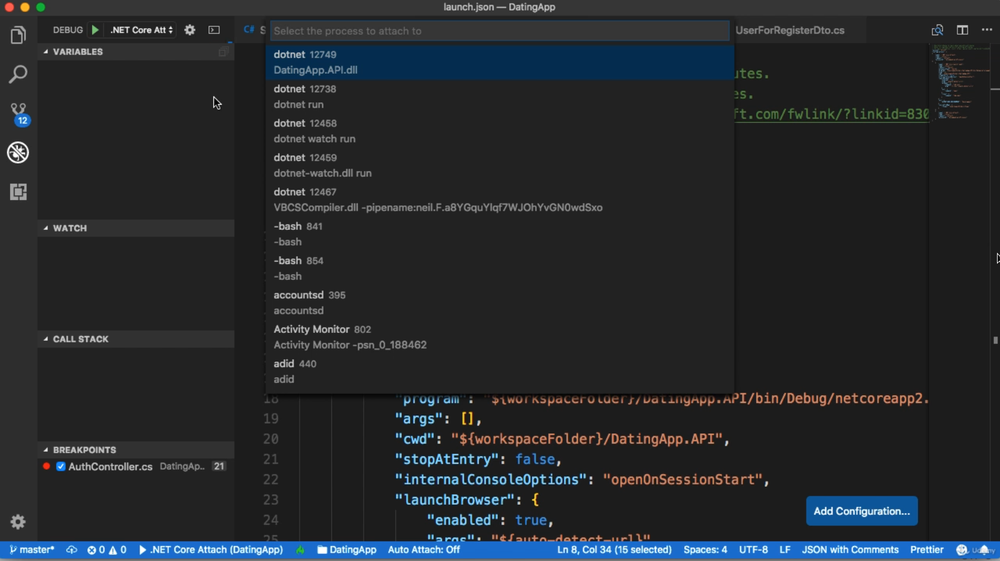
Task: Open the Extensions view icon
Action: (x=18, y=192)
